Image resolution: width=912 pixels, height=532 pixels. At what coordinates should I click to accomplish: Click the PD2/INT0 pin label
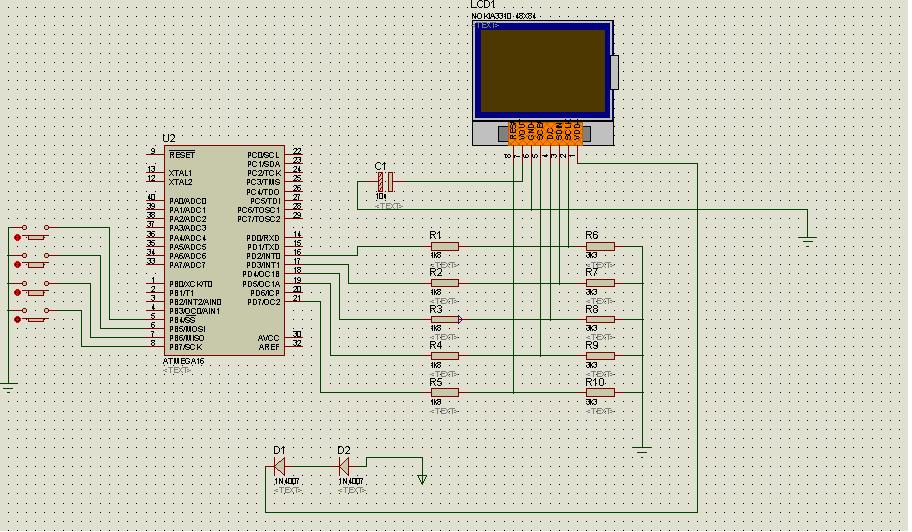tap(263, 256)
